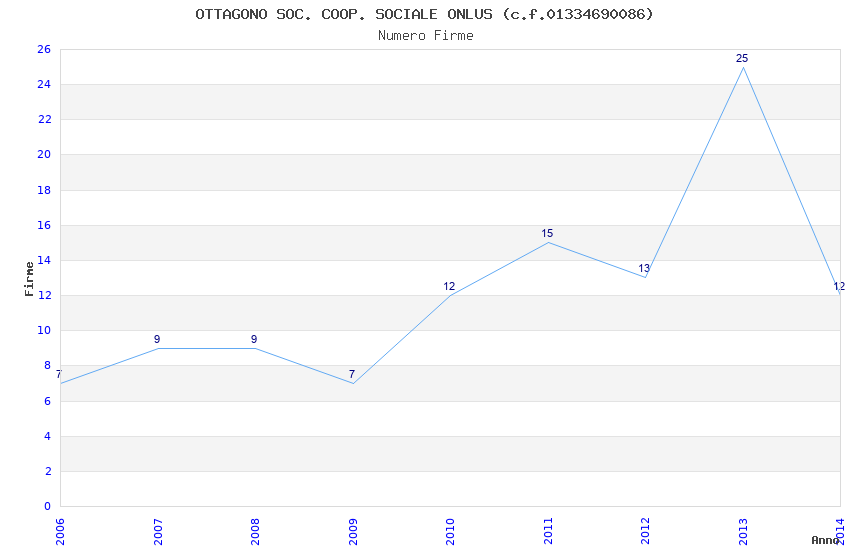Click y-axis tick label 2

click(x=47, y=471)
